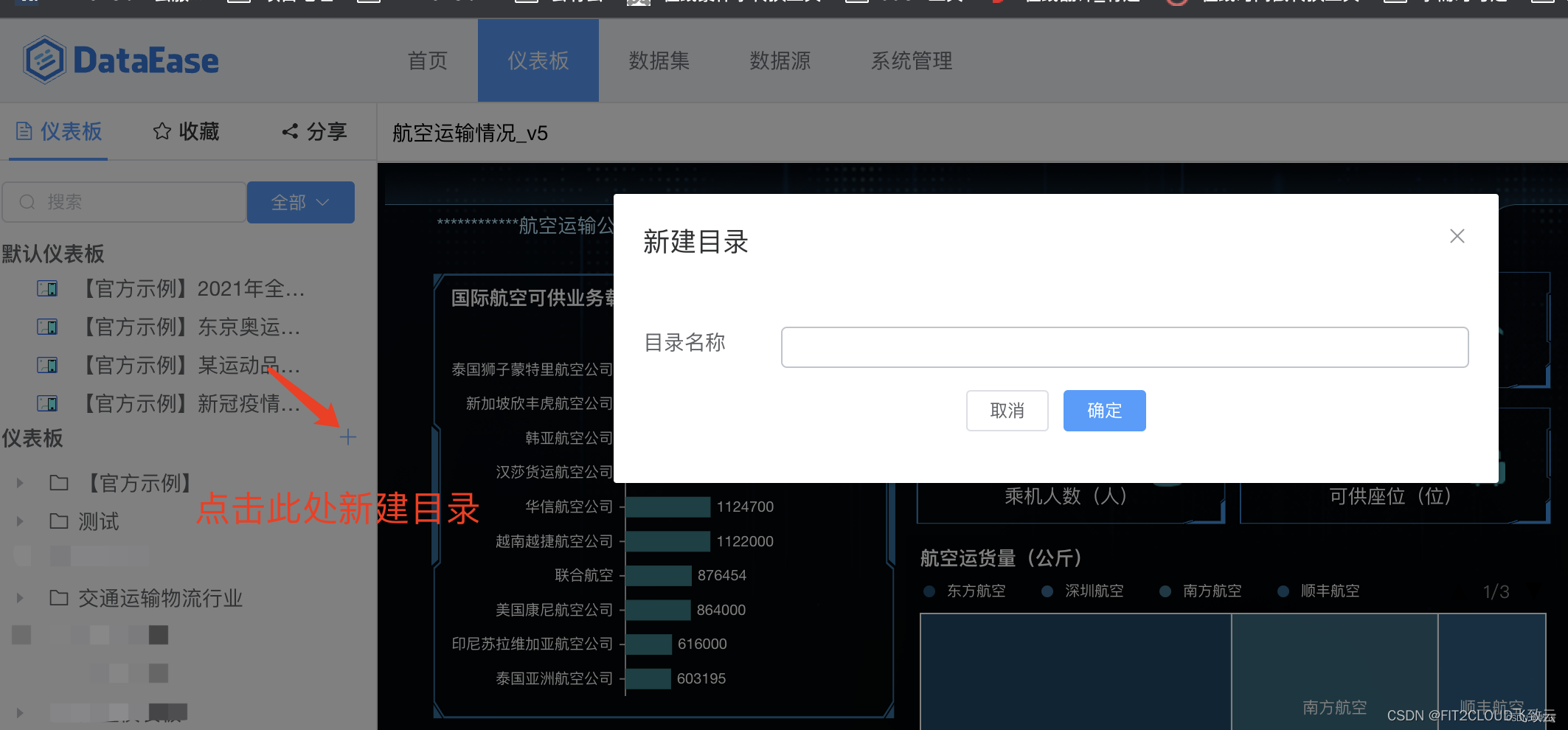Click the document icon on 仪表板 sidebar tab
The image size is (1568, 730).
tap(24, 131)
